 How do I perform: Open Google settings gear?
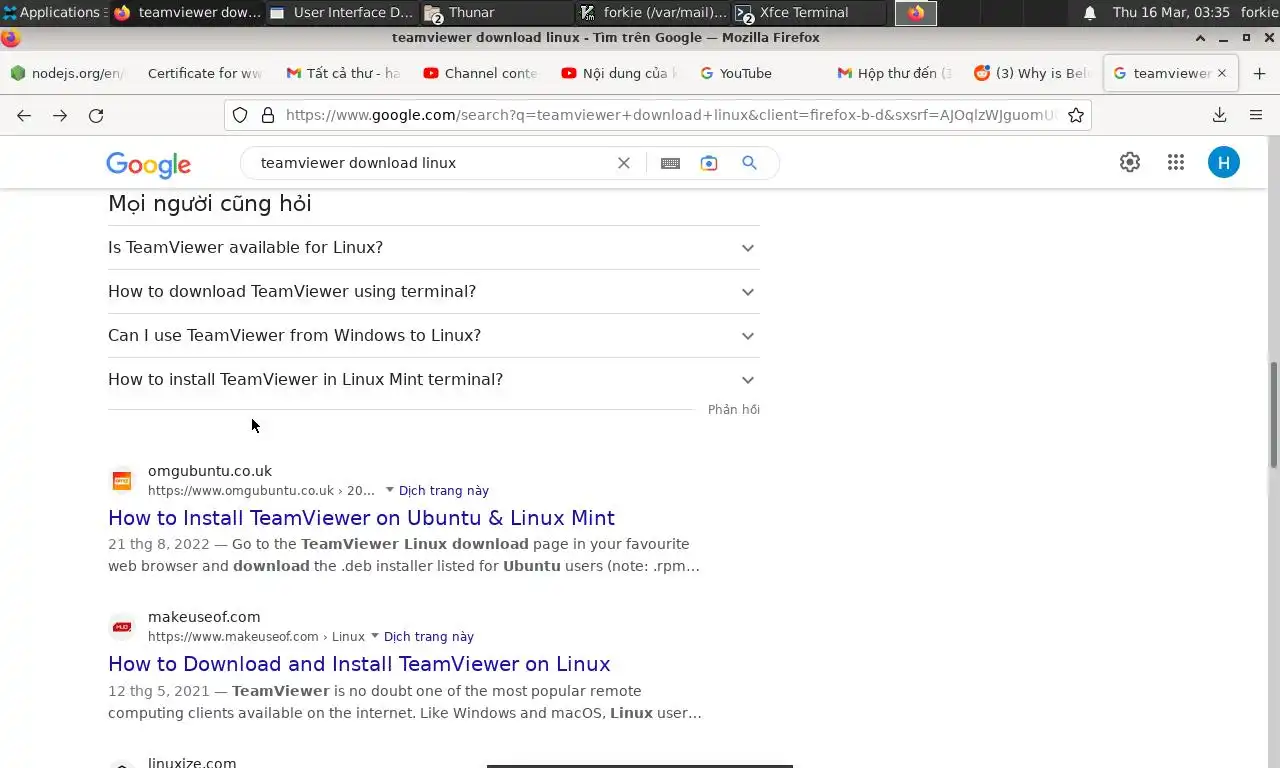pyautogui.click(x=1130, y=162)
